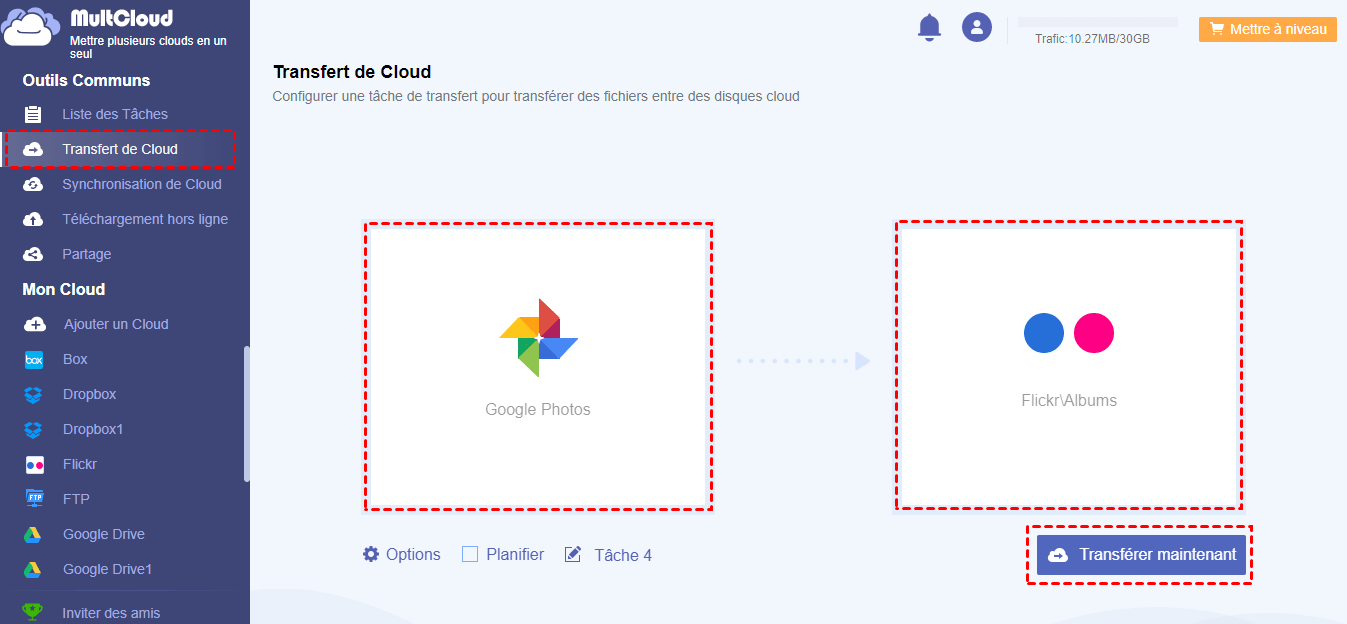Click the sidebar vertical scrollbar
Image resolution: width=1347 pixels, height=624 pixels.
pos(246,414)
